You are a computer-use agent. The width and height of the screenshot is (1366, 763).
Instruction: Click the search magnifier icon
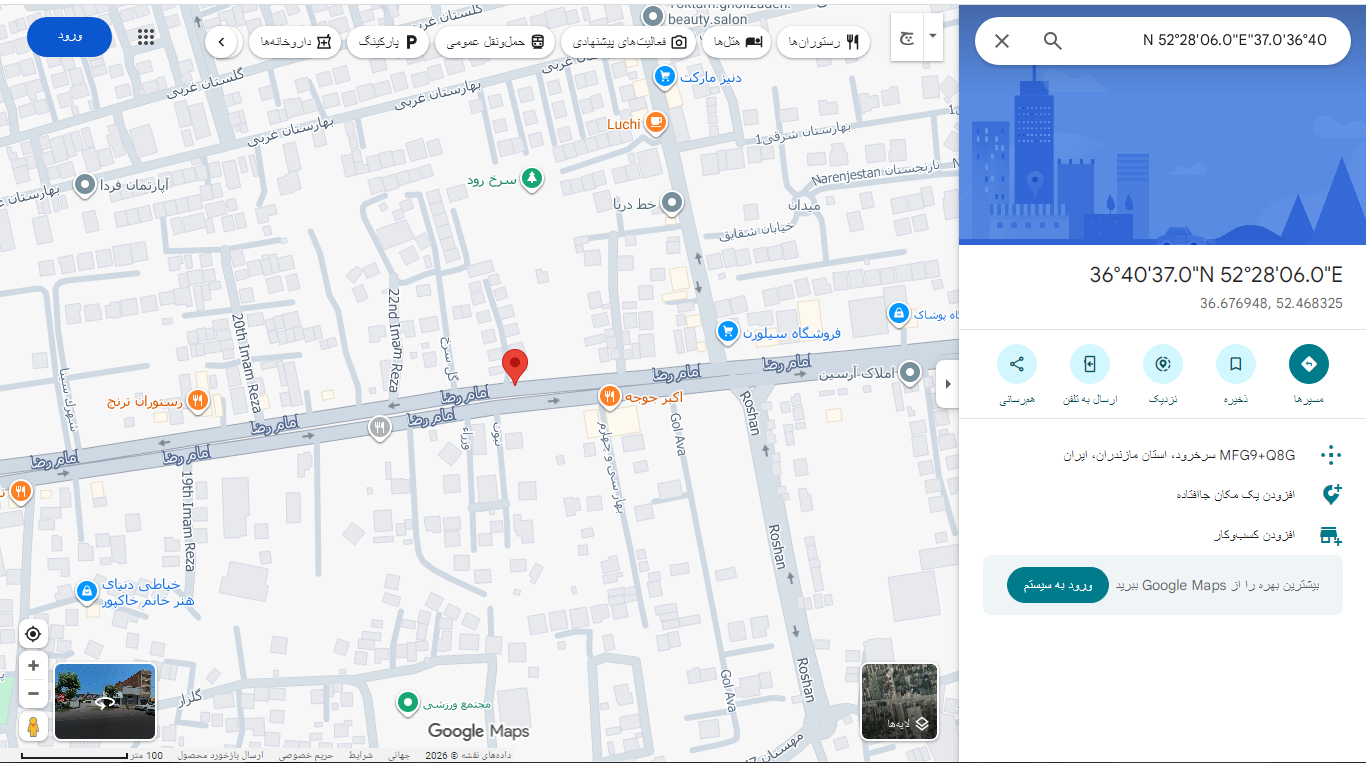point(1052,41)
